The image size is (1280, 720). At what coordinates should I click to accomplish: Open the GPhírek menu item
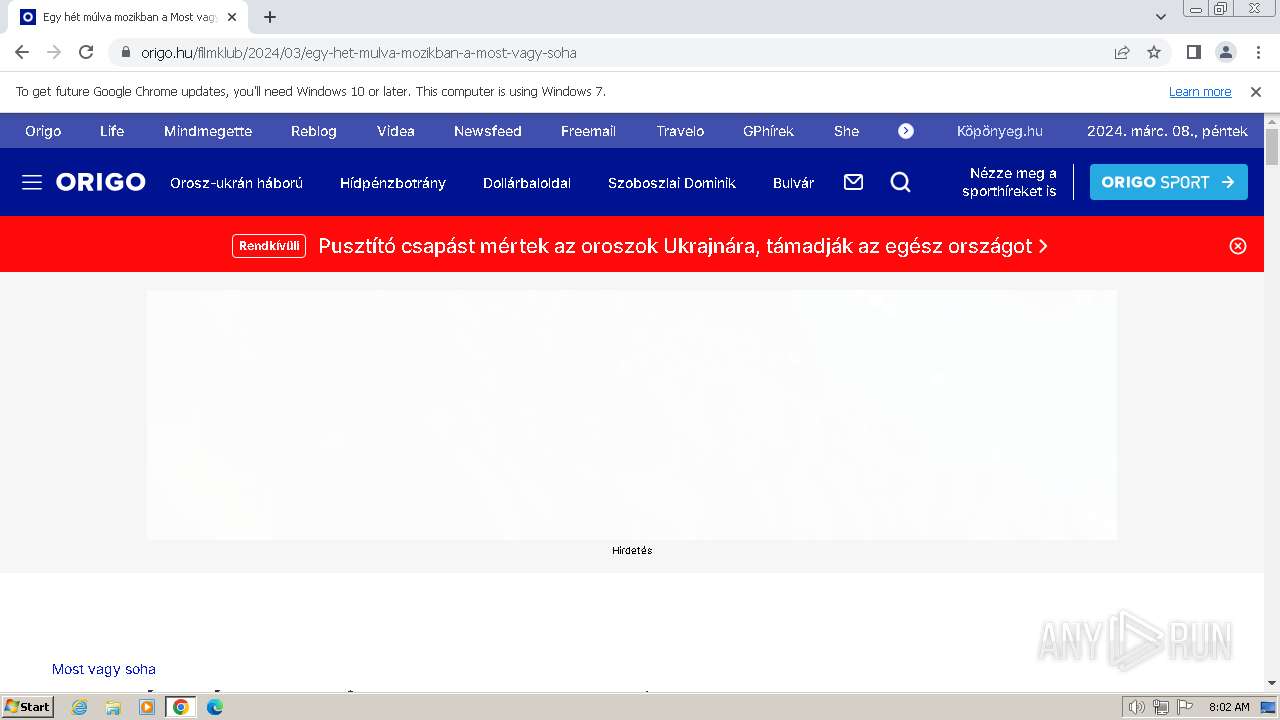768,131
